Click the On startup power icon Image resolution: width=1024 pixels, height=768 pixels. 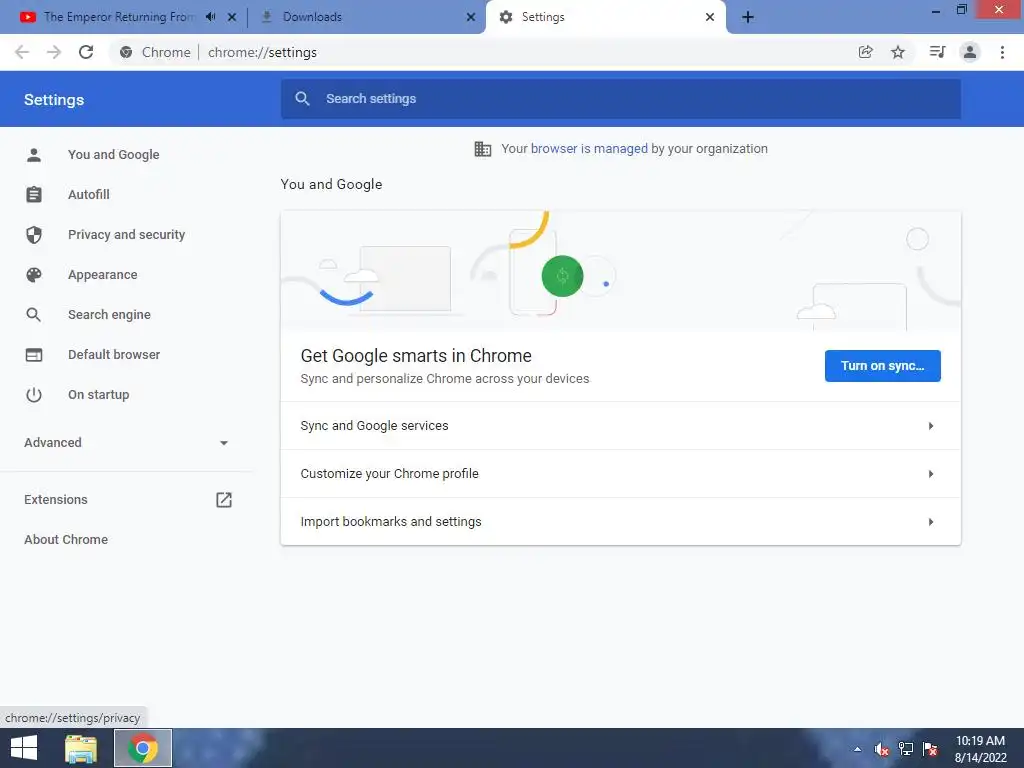tap(34, 394)
